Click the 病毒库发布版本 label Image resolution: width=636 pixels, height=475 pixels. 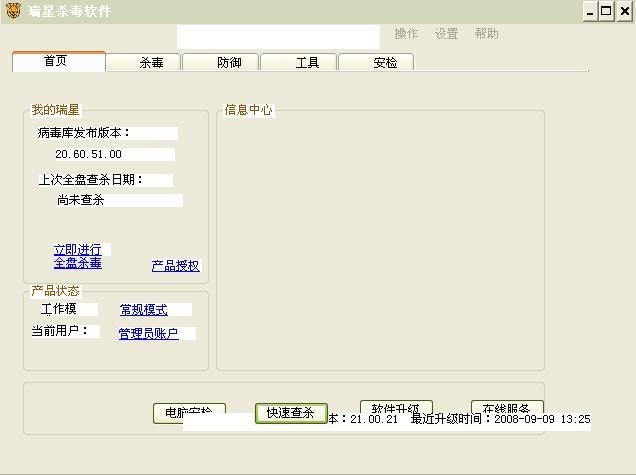[83, 133]
